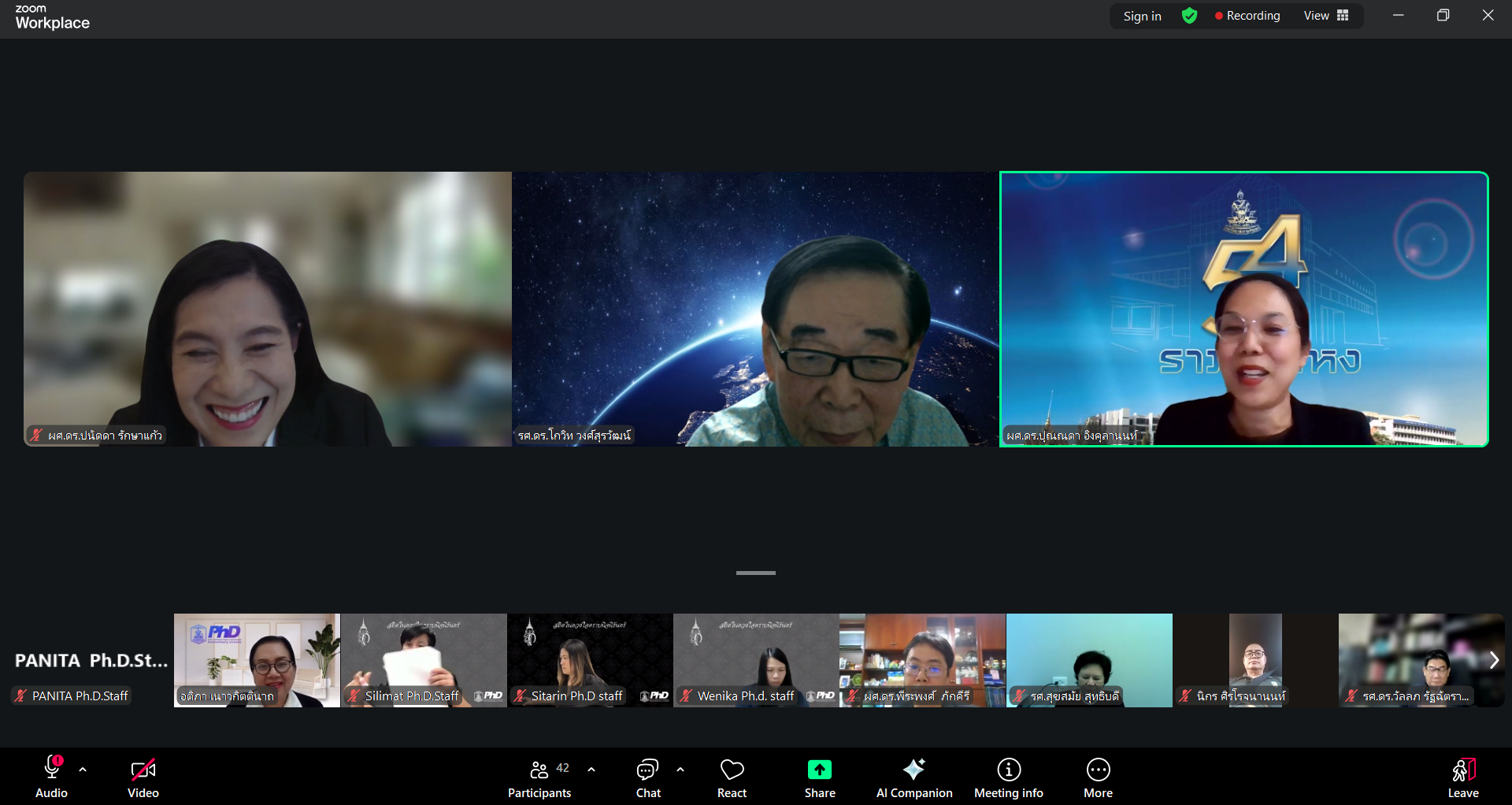Screen dimensions: 1512x805
Task: Show the Participants list
Action: tap(539, 777)
